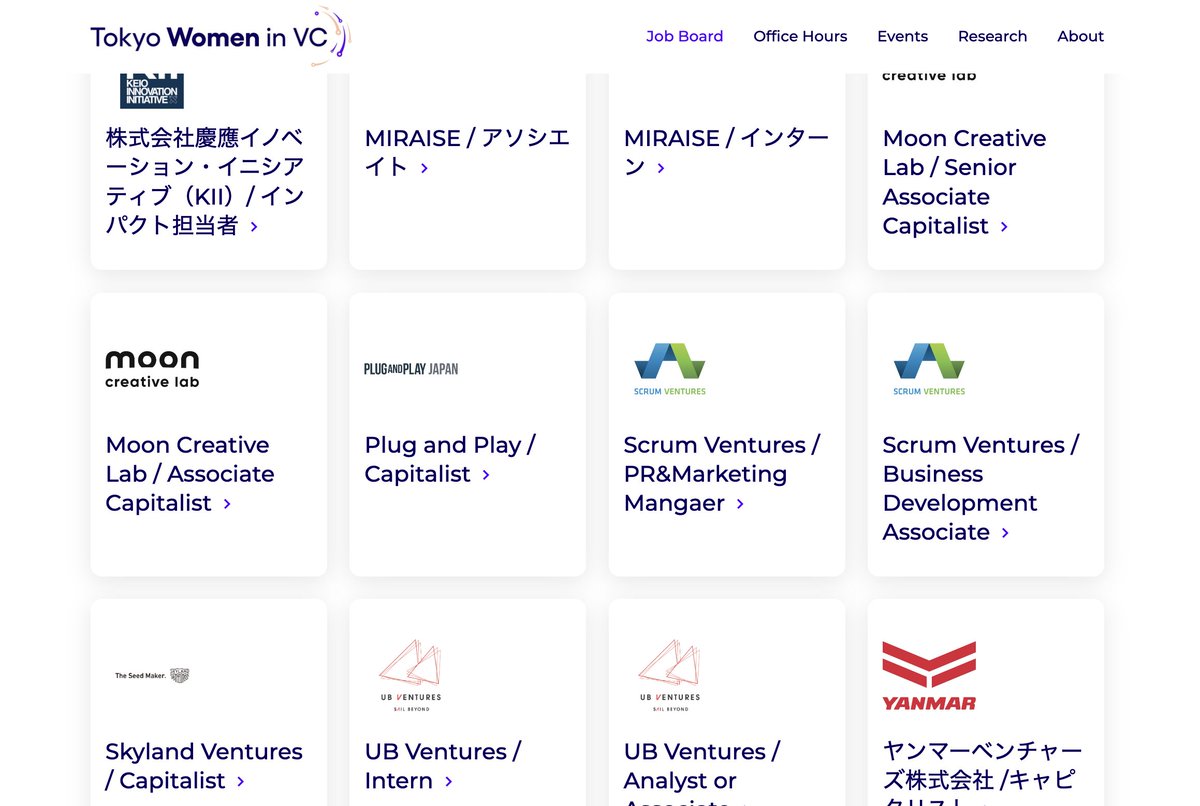The image size is (1200, 806).
Task: Open Scrum Ventures Business Development Associate listing
Action: 980,488
